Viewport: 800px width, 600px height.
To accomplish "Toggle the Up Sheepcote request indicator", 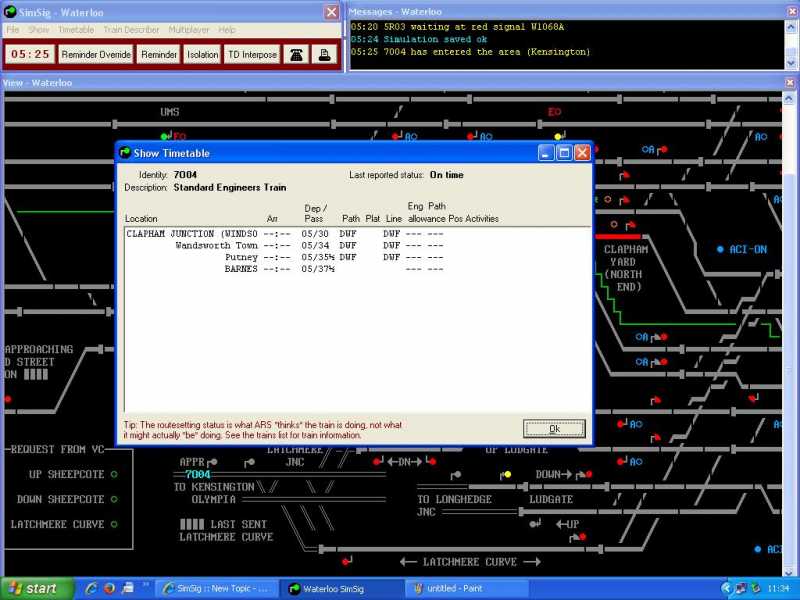I will pos(114,474).
